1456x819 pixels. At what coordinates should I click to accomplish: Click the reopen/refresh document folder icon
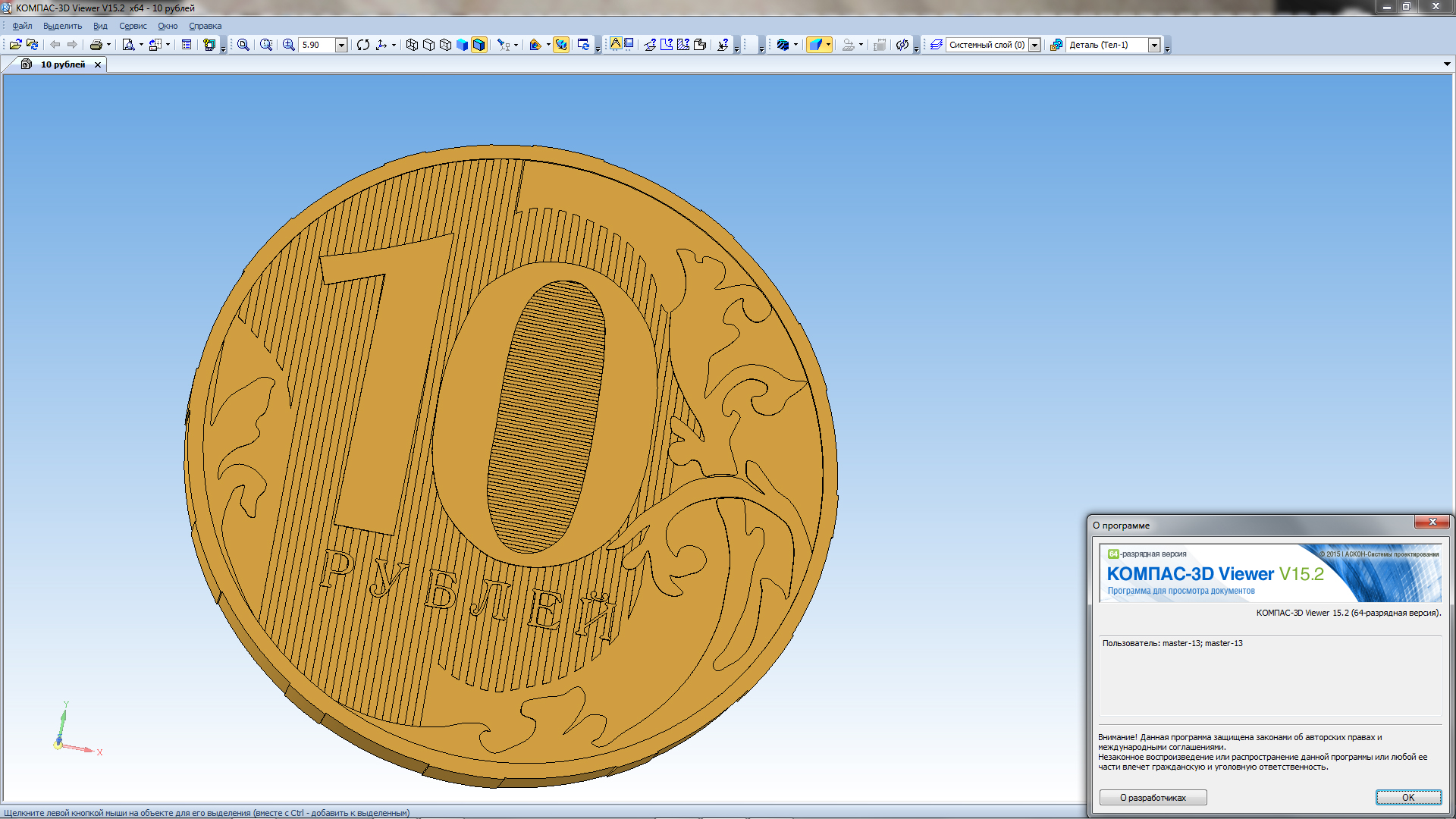tap(32, 45)
